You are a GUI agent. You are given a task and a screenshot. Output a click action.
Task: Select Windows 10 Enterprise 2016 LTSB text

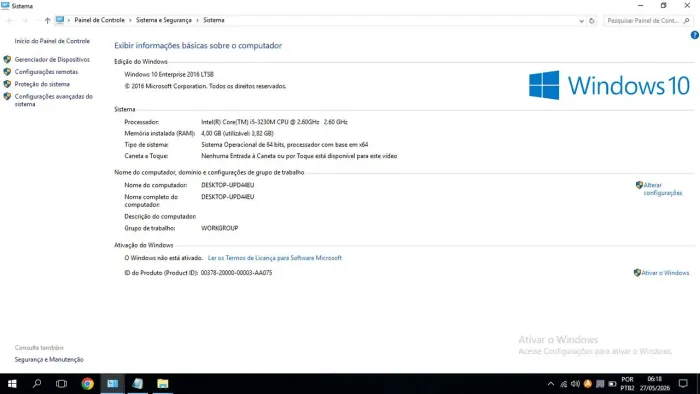(x=169, y=75)
